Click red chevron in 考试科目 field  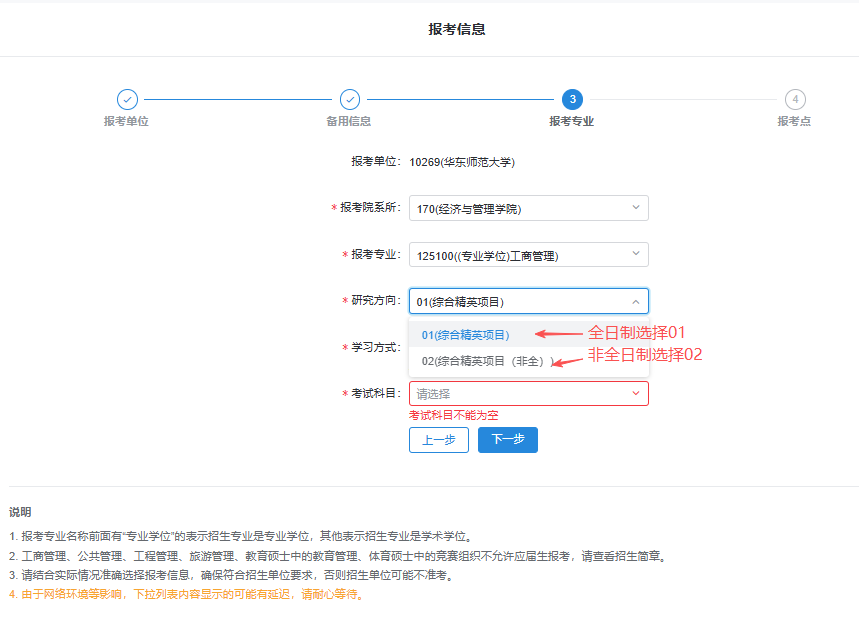[636, 393]
